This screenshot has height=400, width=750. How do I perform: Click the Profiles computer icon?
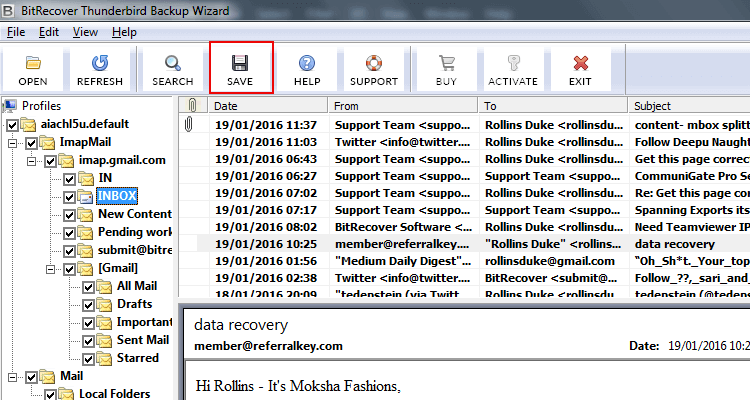pos(11,105)
